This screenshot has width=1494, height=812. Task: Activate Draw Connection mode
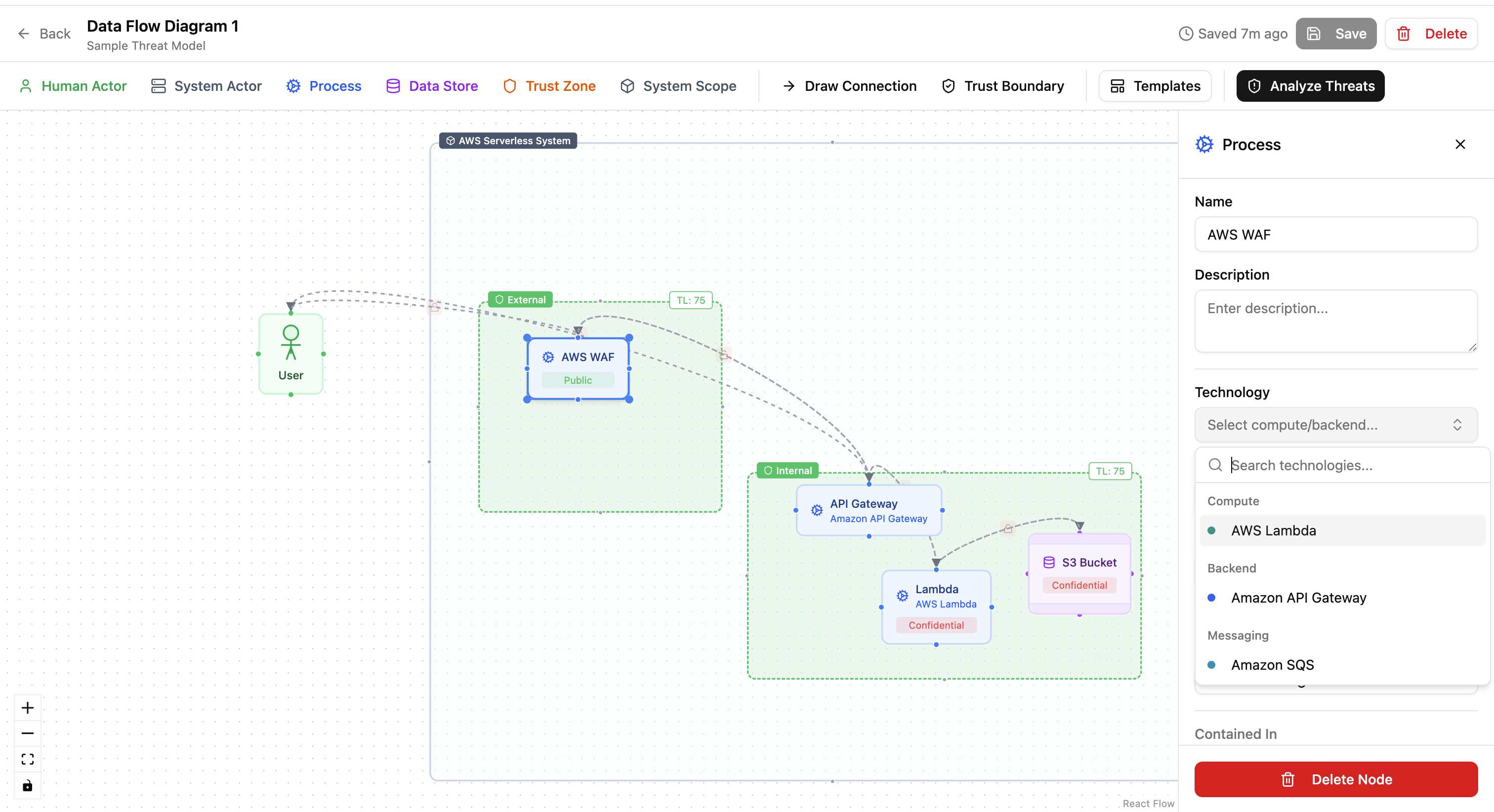pos(850,86)
